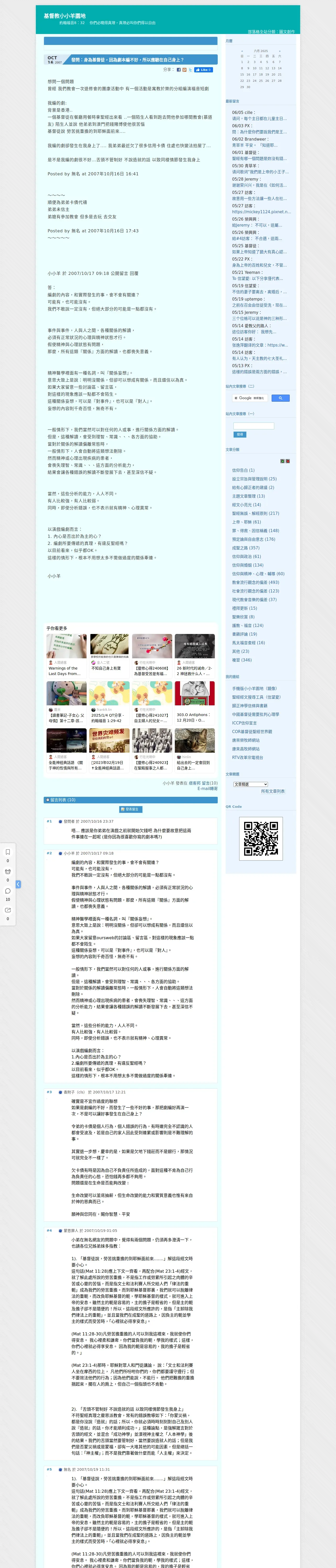Click the 搜尋 search button
Viewport: 336px width, 1568px height.
240,435
